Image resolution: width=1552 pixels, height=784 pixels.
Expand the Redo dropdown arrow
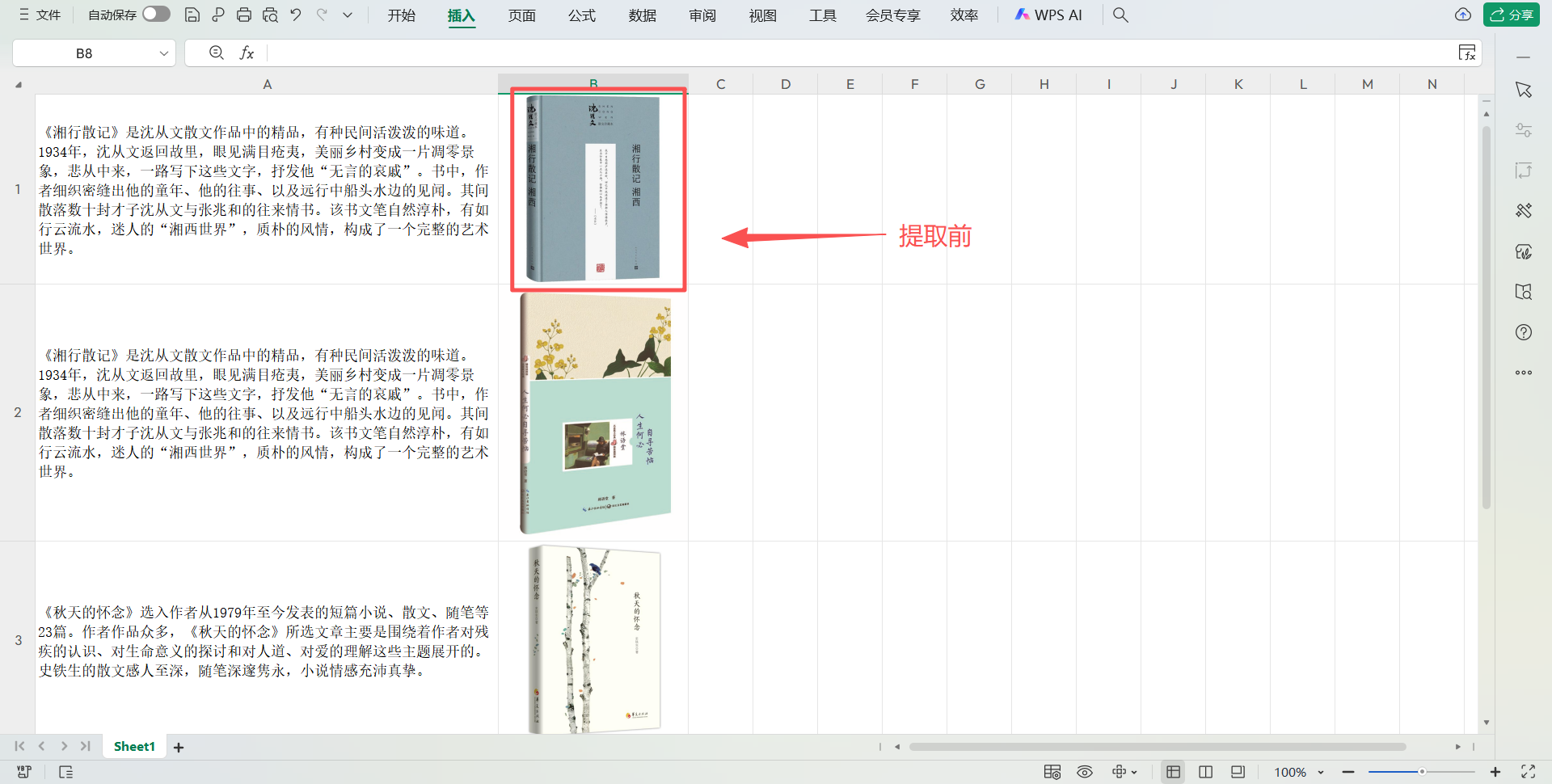(348, 15)
